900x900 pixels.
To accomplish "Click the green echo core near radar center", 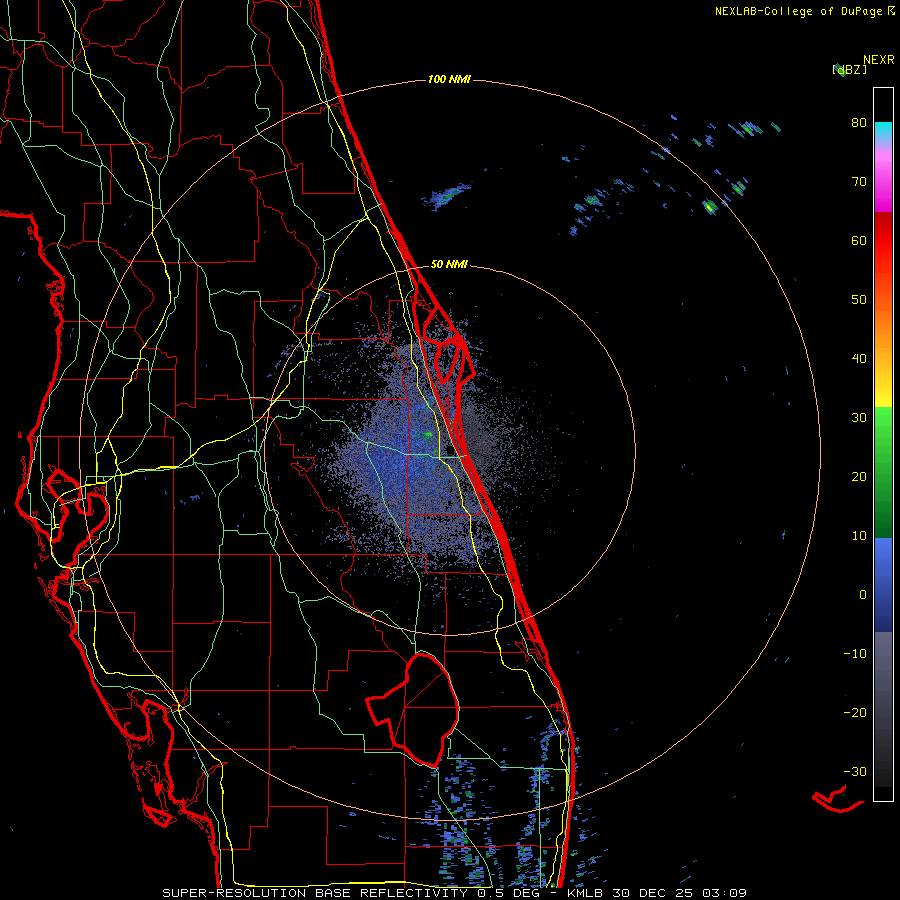I will pos(427,435).
